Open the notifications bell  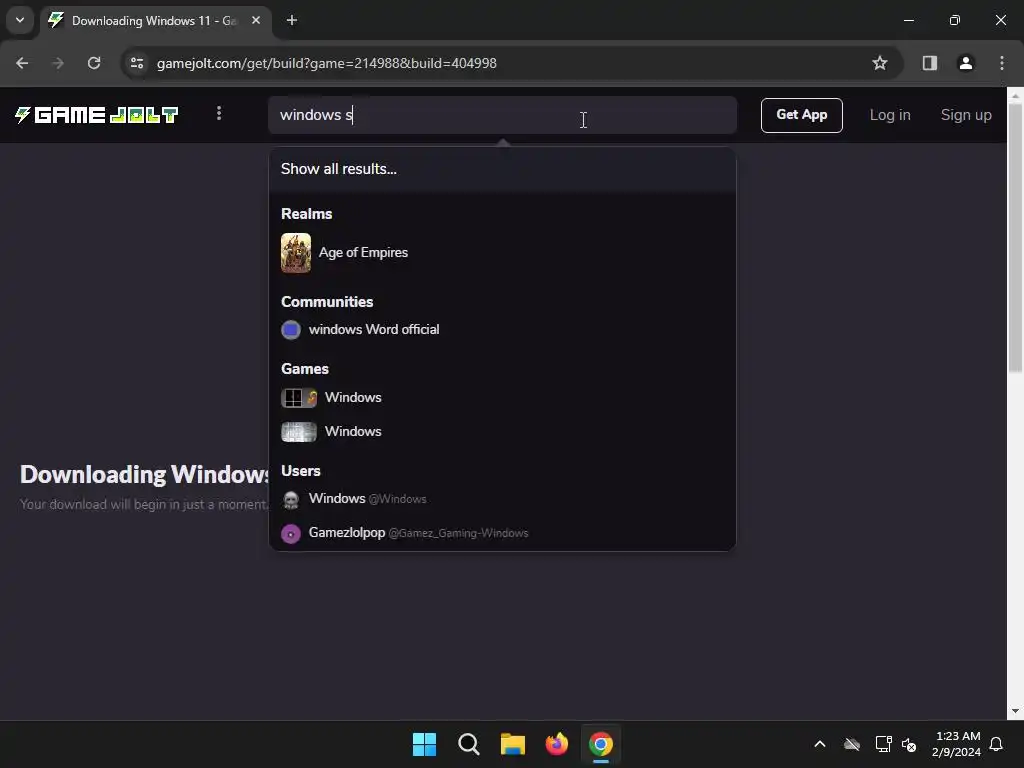pyautogui.click(x=997, y=744)
